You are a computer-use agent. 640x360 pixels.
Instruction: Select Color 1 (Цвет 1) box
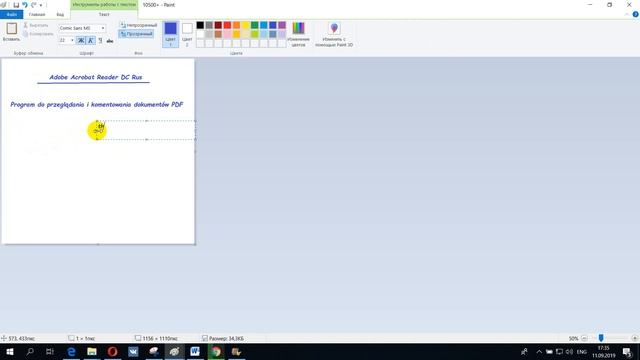point(170,34)
